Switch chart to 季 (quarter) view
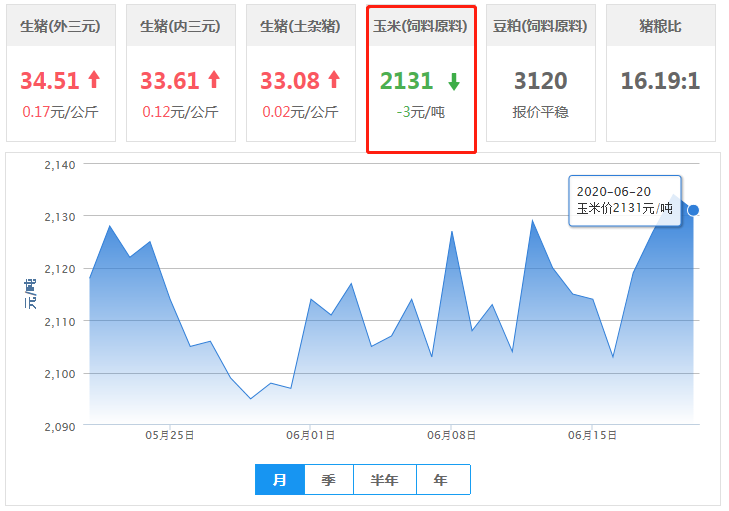Viewport: 729px width, 511px height. point(328,480)
